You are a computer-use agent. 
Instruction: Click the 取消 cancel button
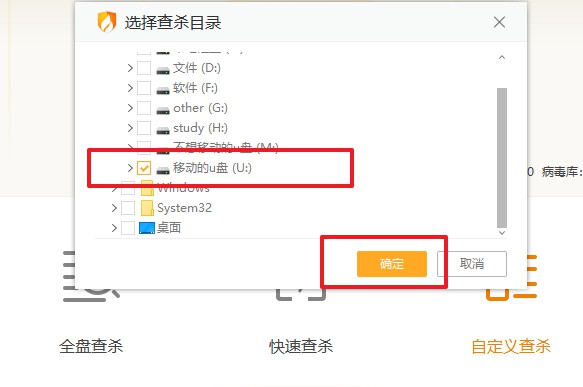tap(472, 264)
